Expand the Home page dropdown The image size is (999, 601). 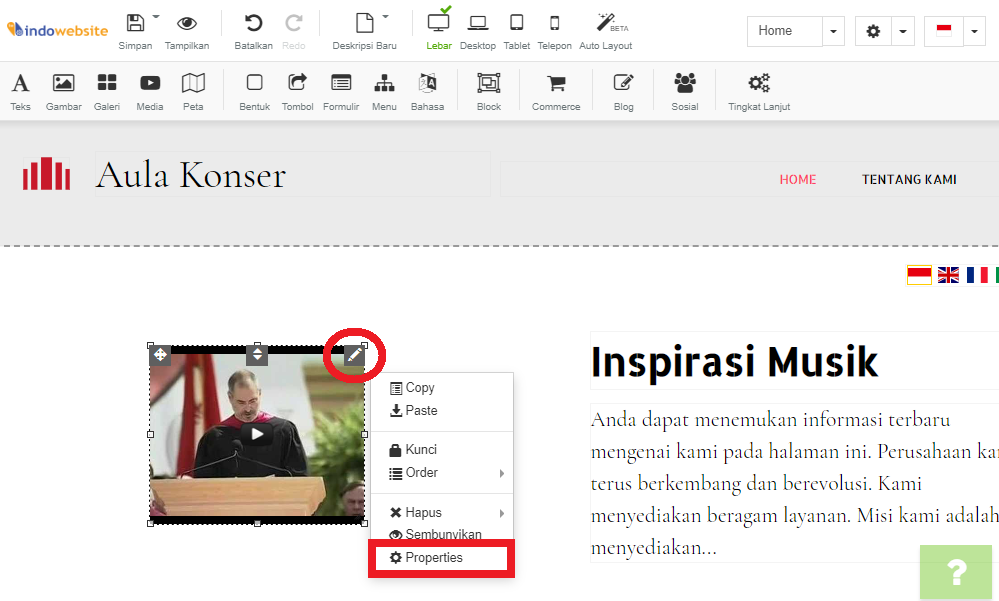834,32
